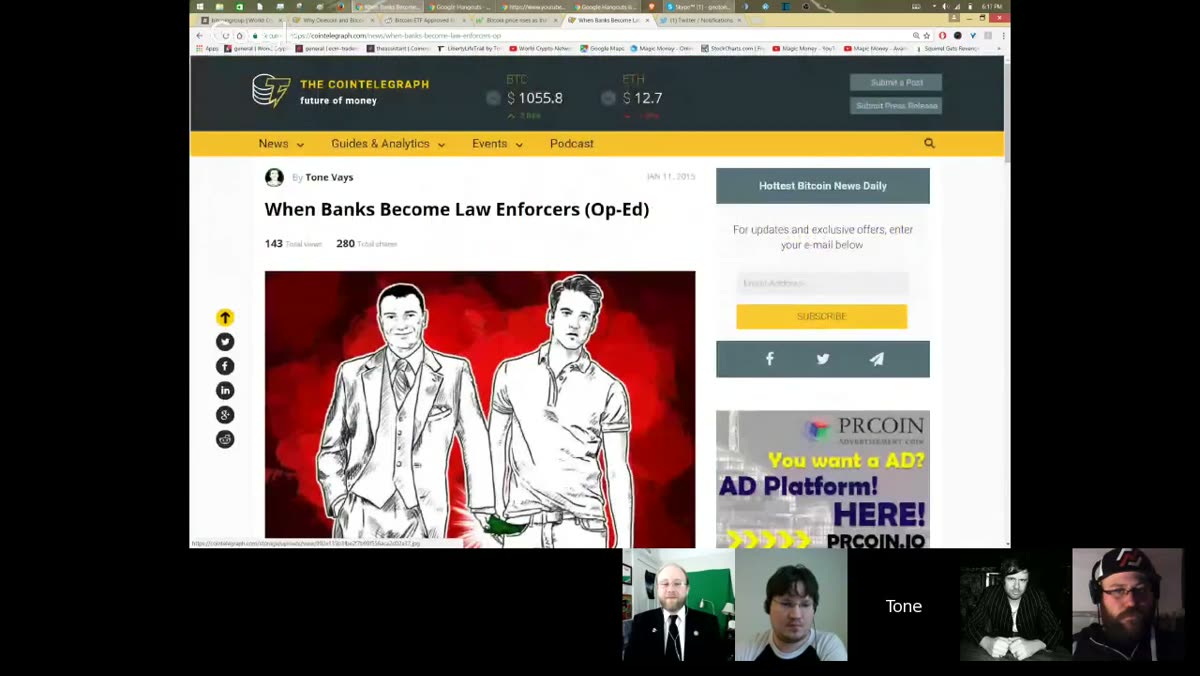Open Facebook page from the newsletter box
This screenshot has height=676, width=1200.
(x=769, y=359)
